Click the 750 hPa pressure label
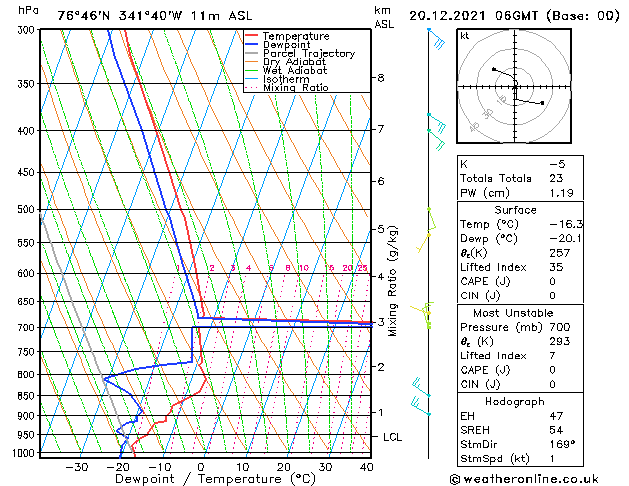 28,352
